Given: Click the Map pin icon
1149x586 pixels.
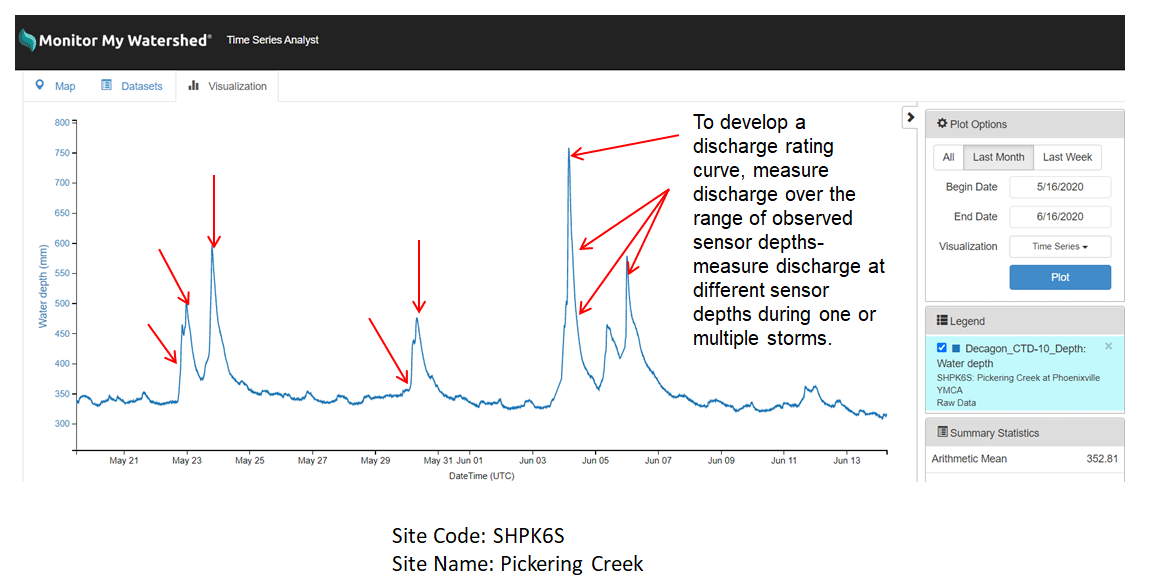Looking at the screenshot, I should point(40,85).
